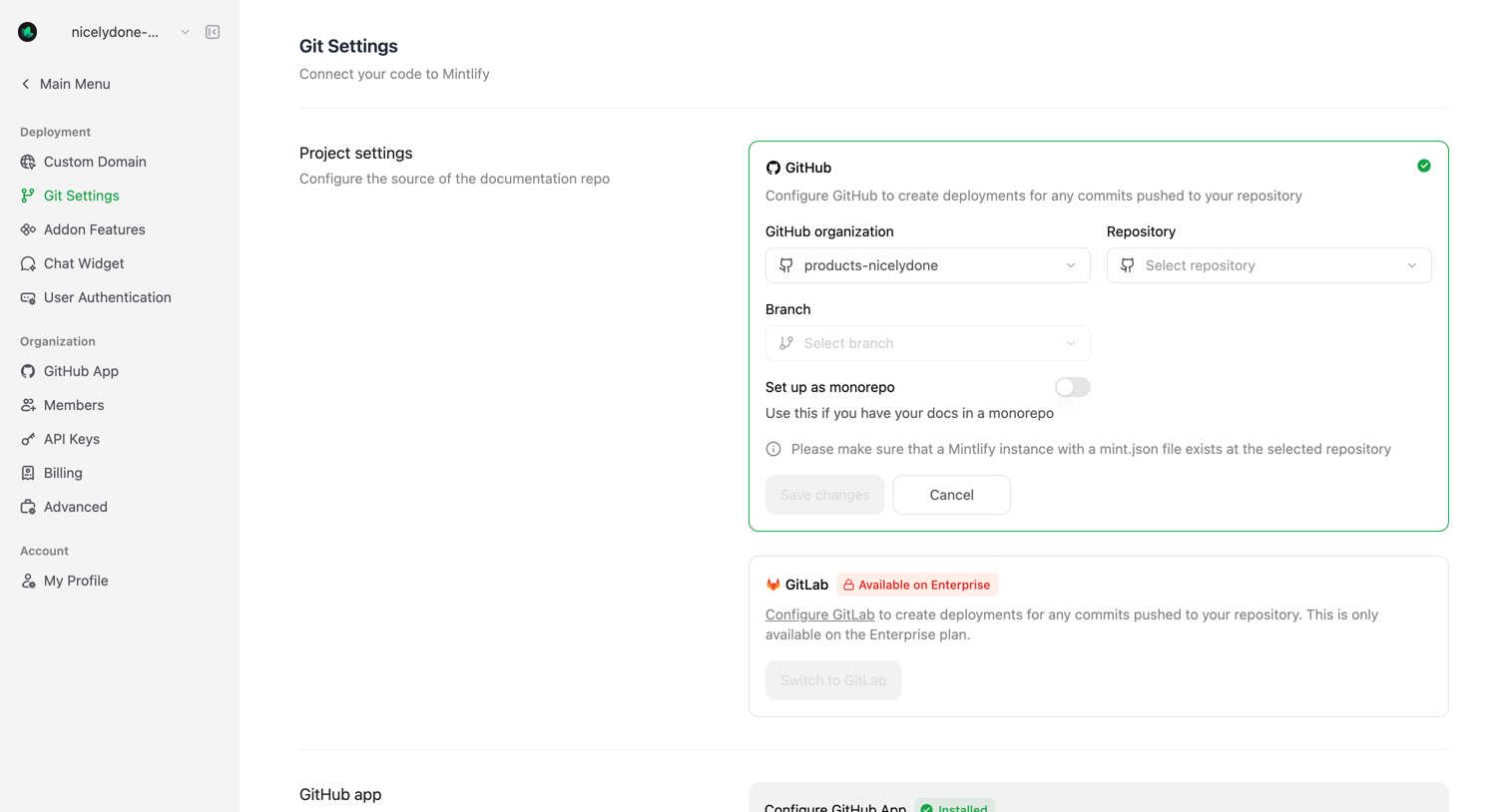Click the API Keys key icon
This screenshot has width=1509, height=812.
tap(28, 439)
